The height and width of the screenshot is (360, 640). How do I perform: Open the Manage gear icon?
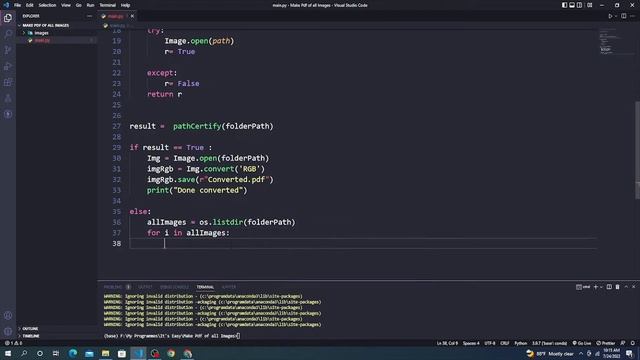coord(8,331)
